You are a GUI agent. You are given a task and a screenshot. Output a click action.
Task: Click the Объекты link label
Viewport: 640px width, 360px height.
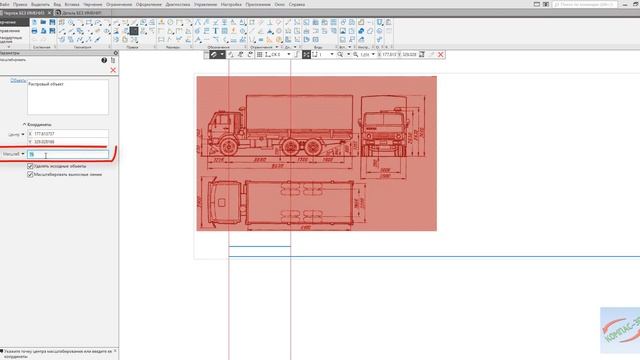(x=18, y=80)
